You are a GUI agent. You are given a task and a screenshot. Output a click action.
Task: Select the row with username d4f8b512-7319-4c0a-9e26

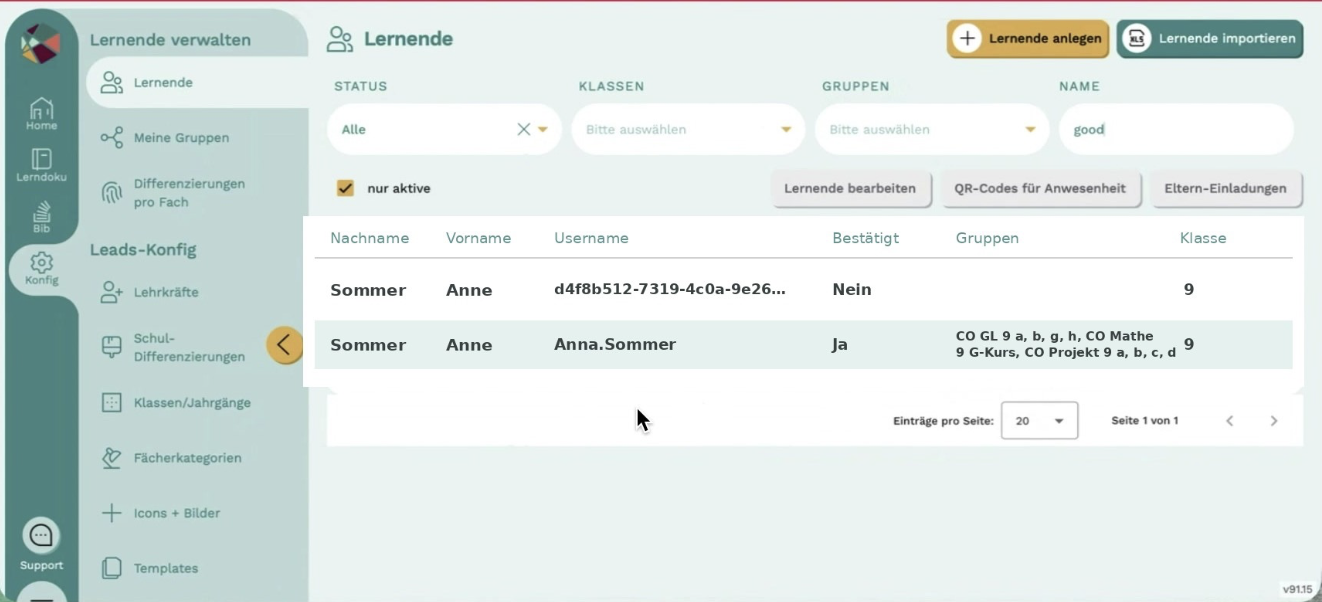[803, 290]
